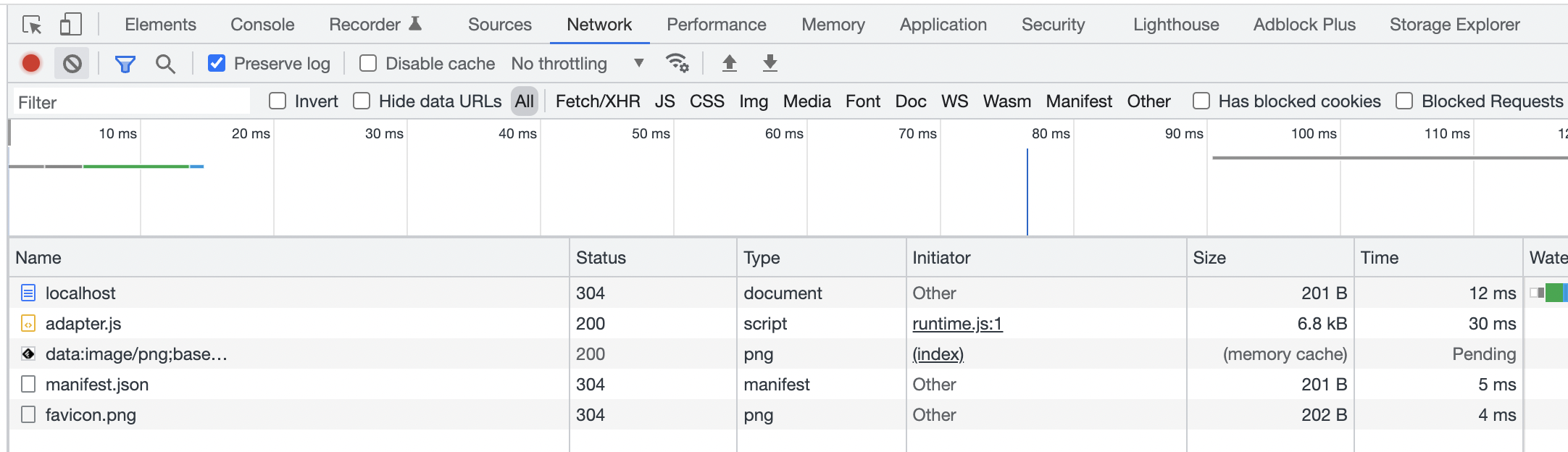
Task: Enable Disable cache checkbox
Action: [x=368, y=63]
